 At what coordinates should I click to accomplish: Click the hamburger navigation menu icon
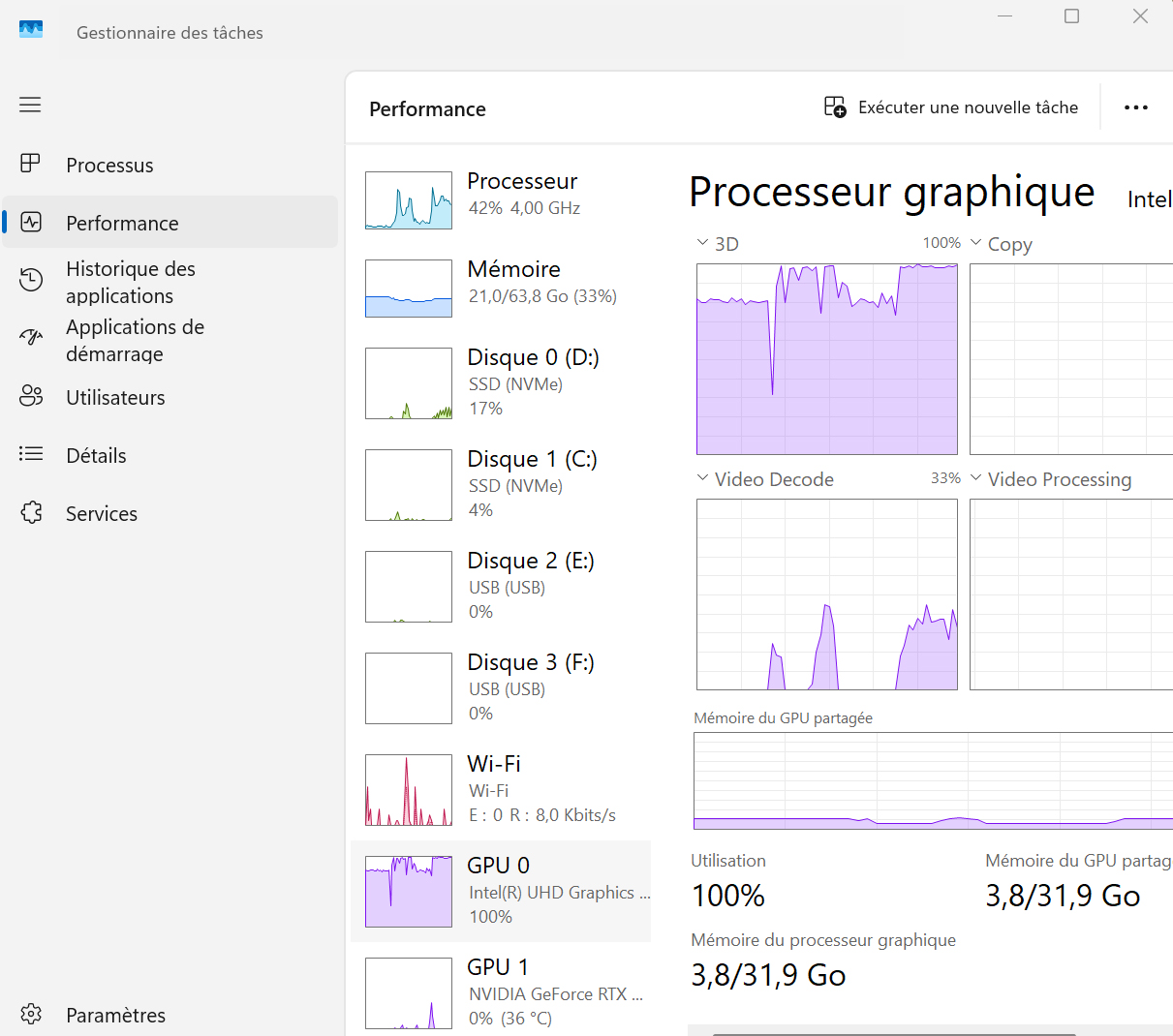[x=30, y=105]
